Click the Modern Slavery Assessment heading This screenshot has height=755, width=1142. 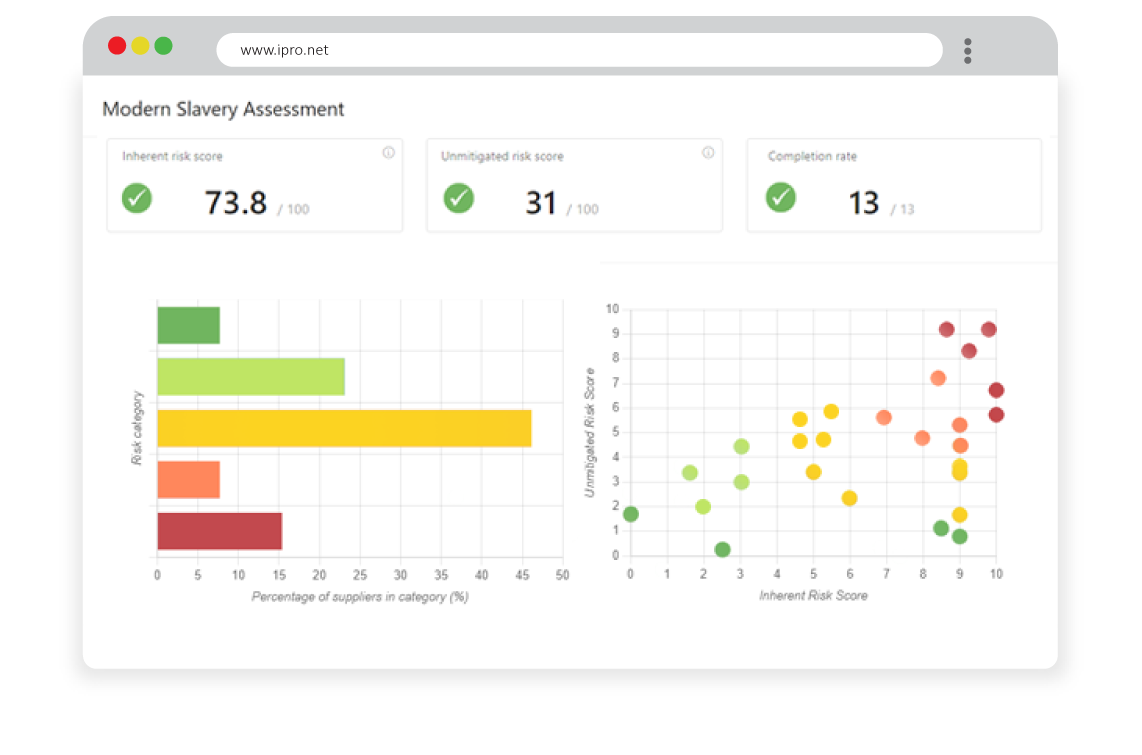pos(223,109)
